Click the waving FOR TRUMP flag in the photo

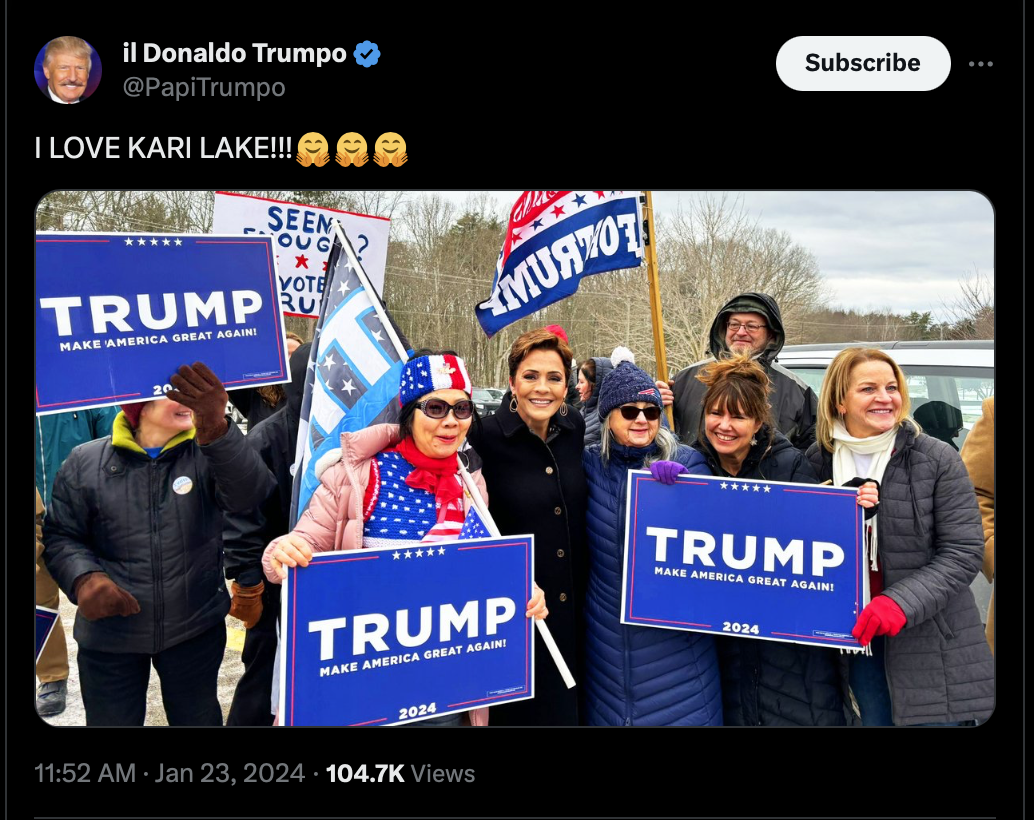coord(561,259)
